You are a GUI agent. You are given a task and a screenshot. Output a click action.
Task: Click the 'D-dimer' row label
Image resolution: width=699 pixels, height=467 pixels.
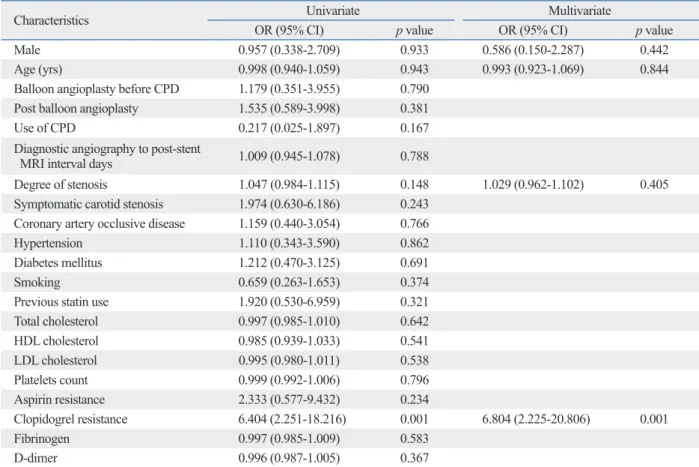pos(36,458)
